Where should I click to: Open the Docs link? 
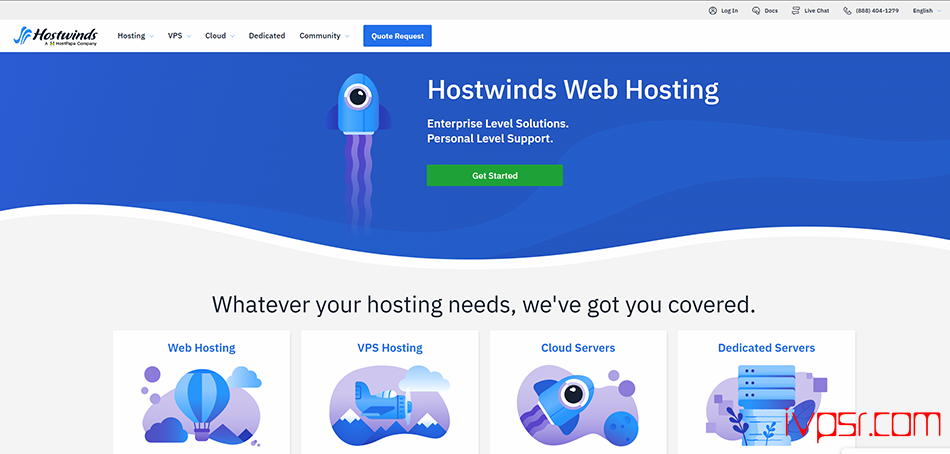pos(771,11)
